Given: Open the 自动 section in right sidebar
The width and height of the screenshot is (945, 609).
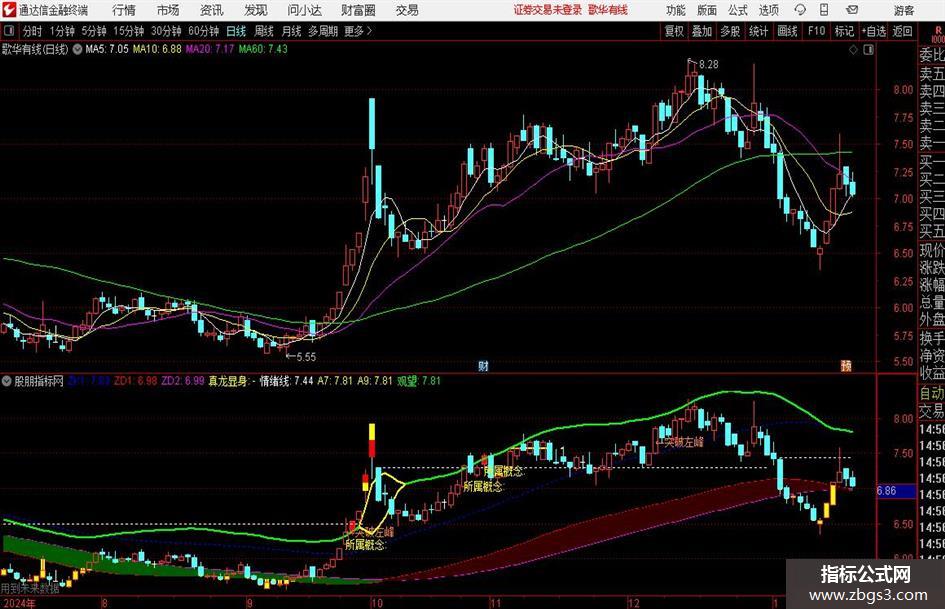Looking at the screenshot, I should pyautogui.click(x=931, y=393).
